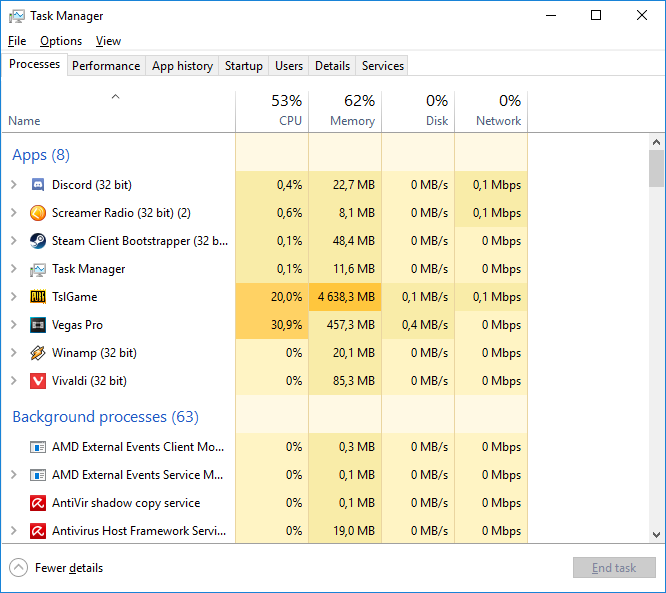Switch to the App history tab
The height and width of the screenshot is (593, 666).
coord(182,66)
